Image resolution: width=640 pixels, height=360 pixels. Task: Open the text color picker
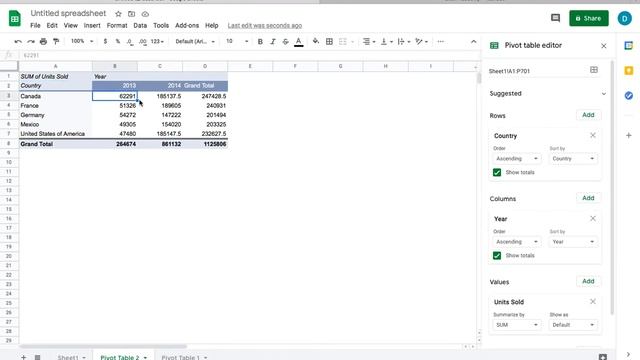298,42
